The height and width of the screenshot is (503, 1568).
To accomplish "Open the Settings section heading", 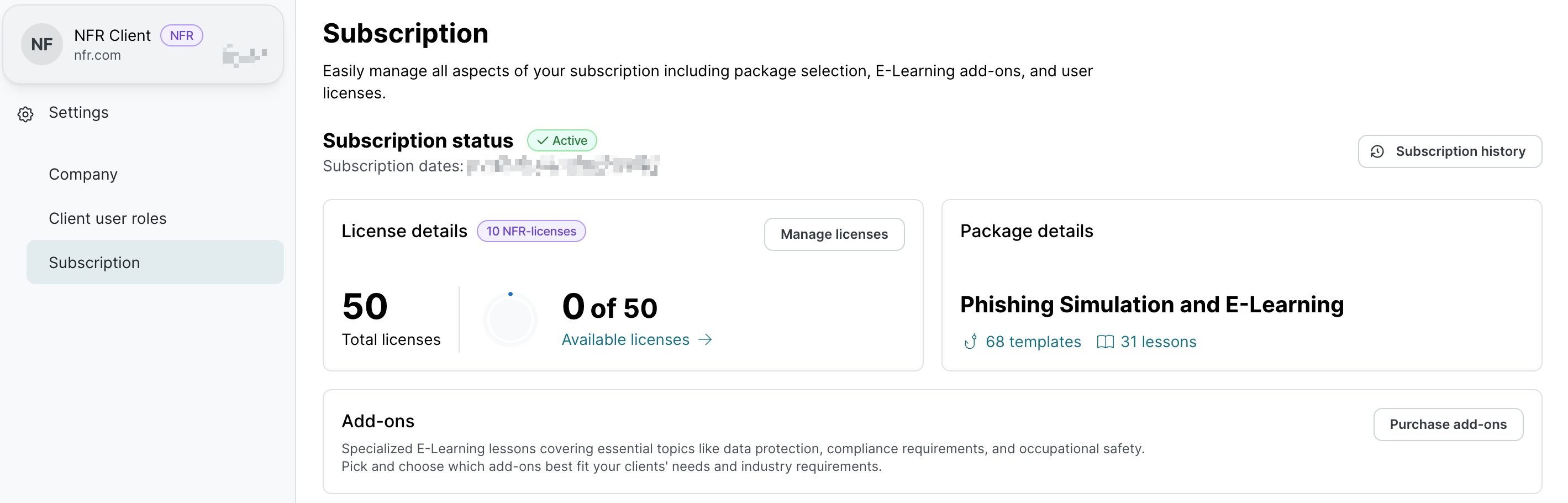I will [x=78, y=113].
